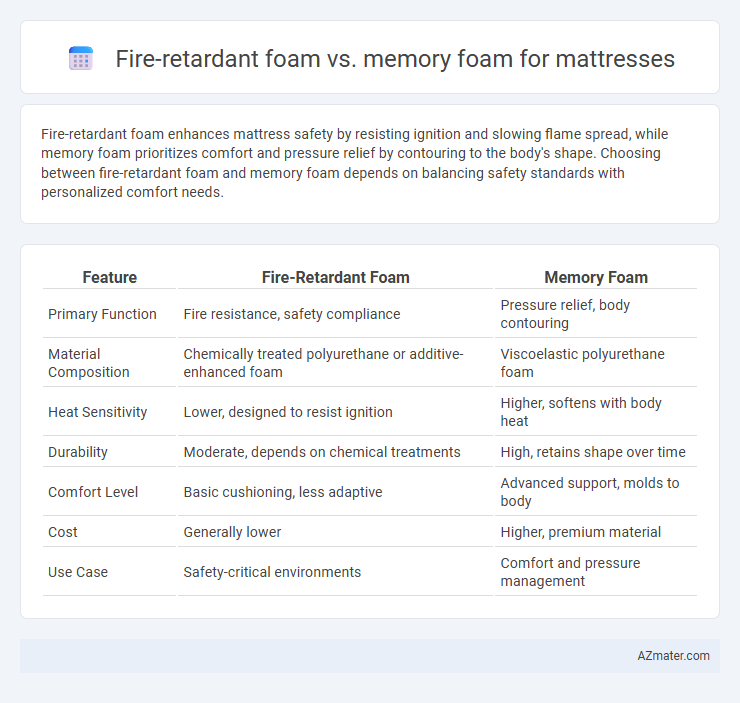
Task: Select the 'Use Case' row label
Action: pos(78,572)
